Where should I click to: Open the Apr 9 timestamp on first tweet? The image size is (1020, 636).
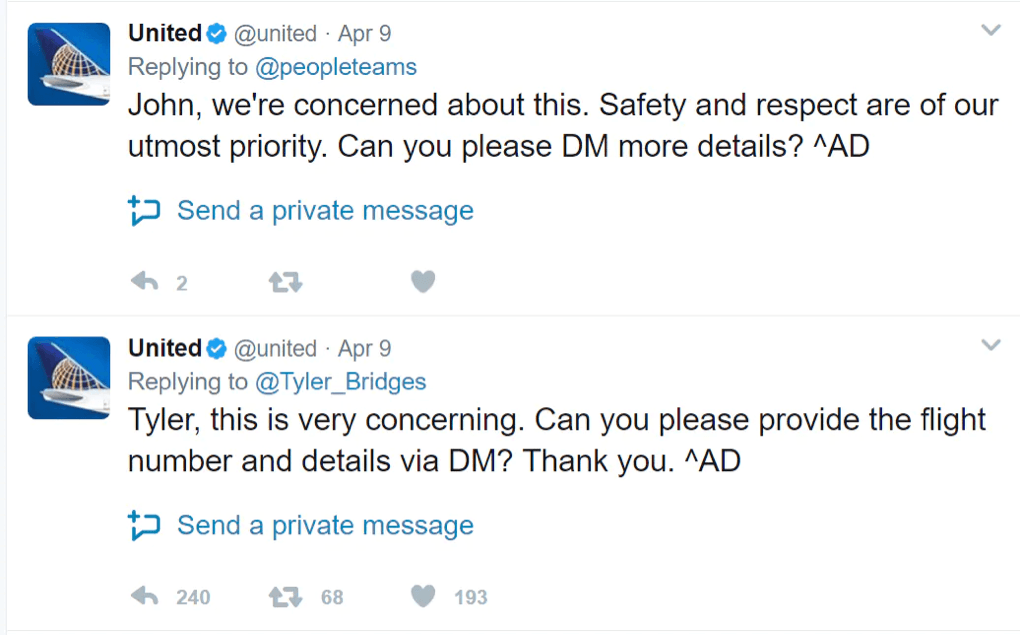[364, 34]
